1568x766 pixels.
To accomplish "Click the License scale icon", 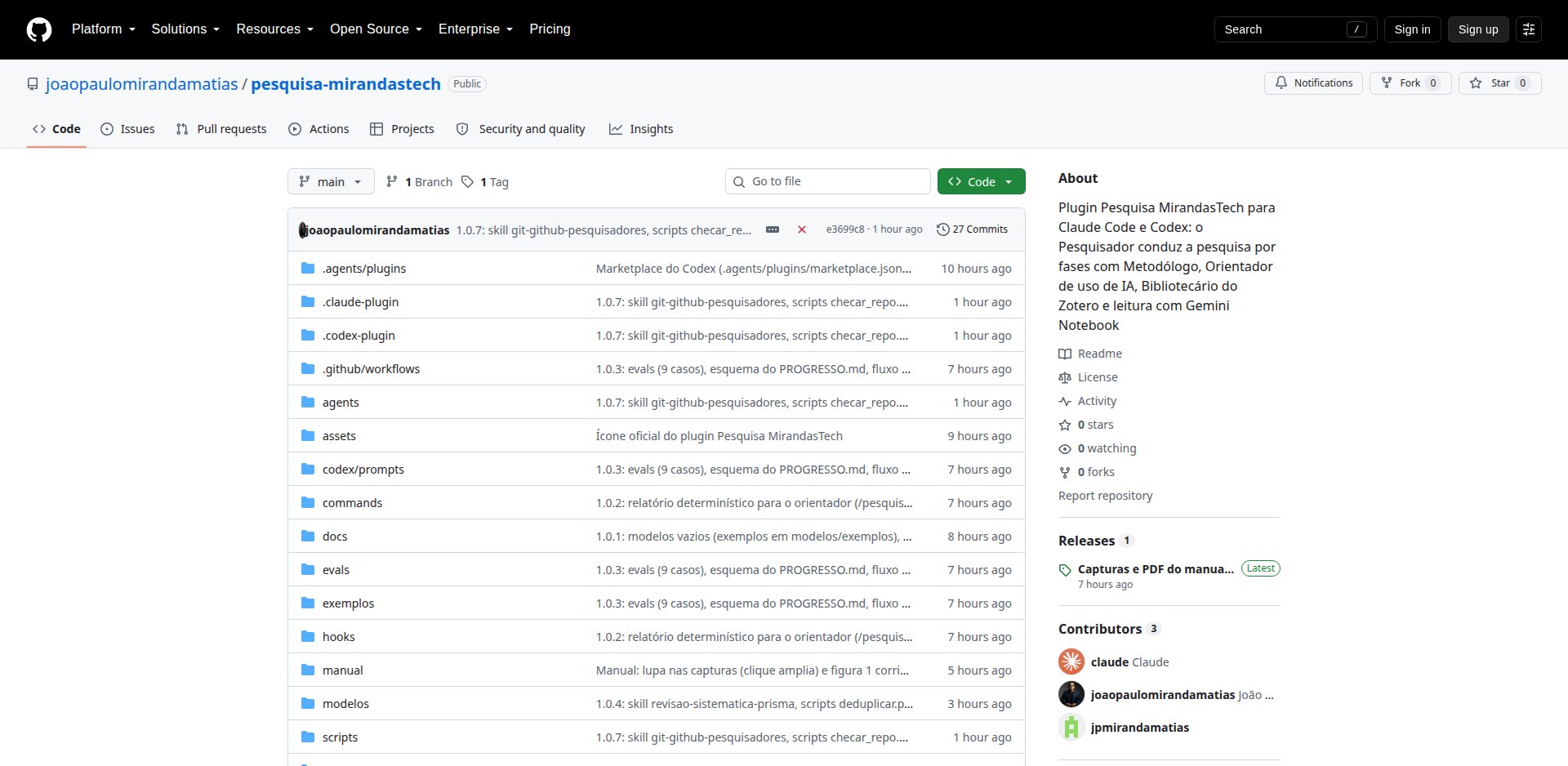I will coord(1065,377).
